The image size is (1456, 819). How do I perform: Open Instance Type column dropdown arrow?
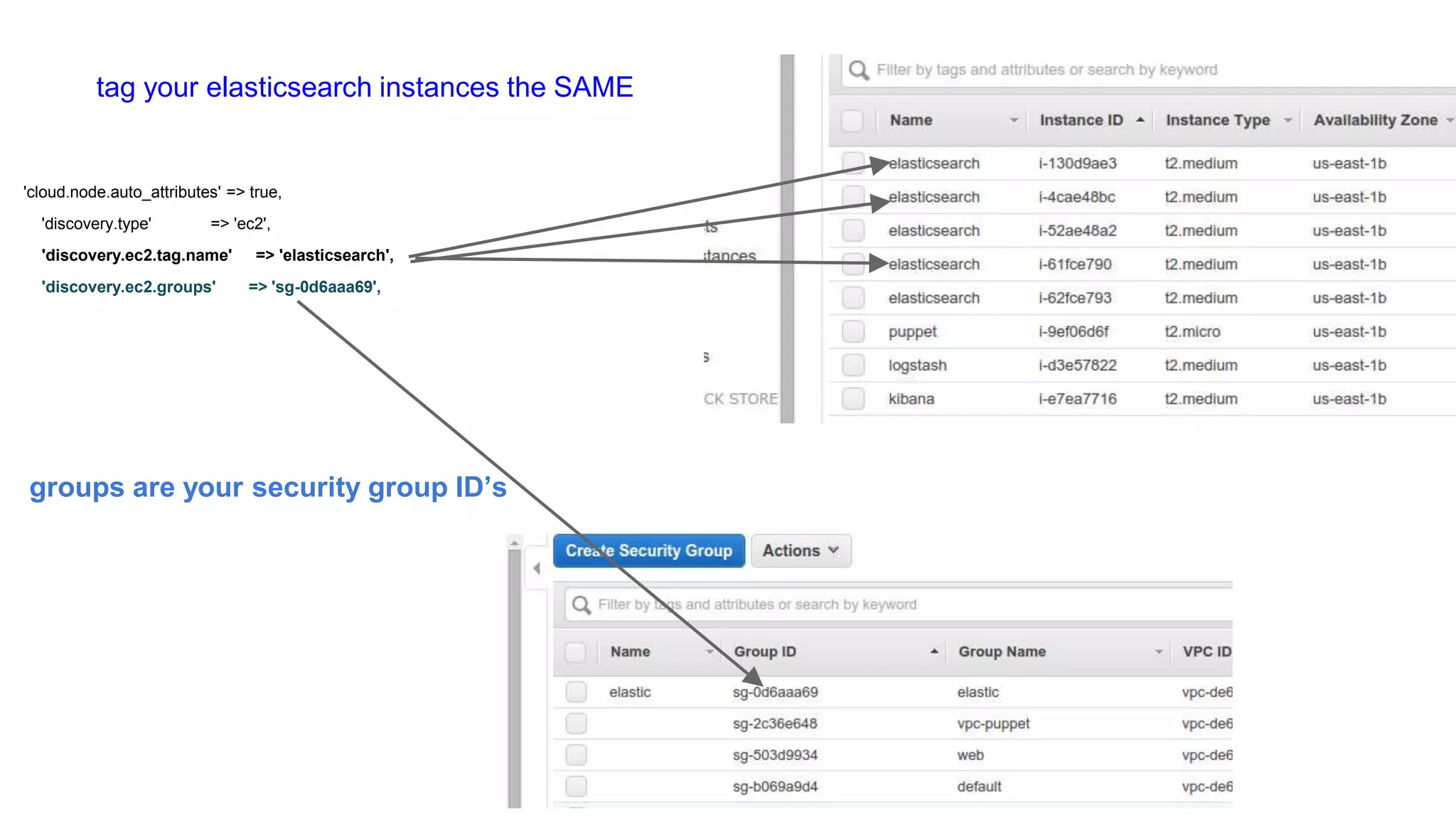1288,121
